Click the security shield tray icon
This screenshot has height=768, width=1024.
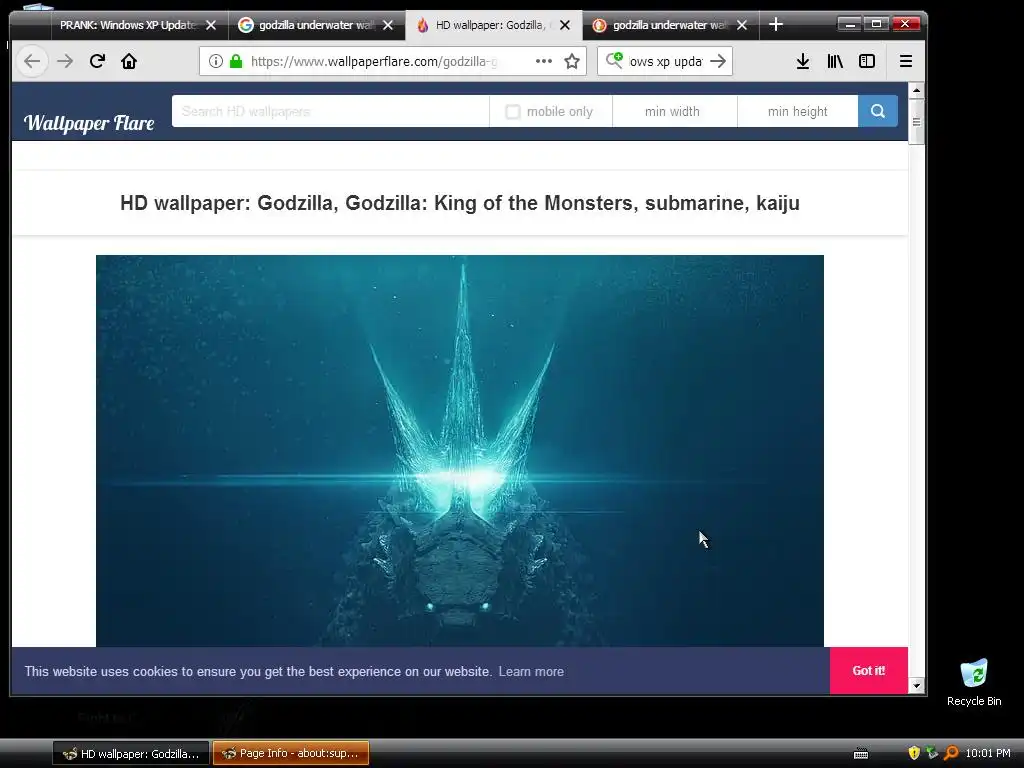914,753
